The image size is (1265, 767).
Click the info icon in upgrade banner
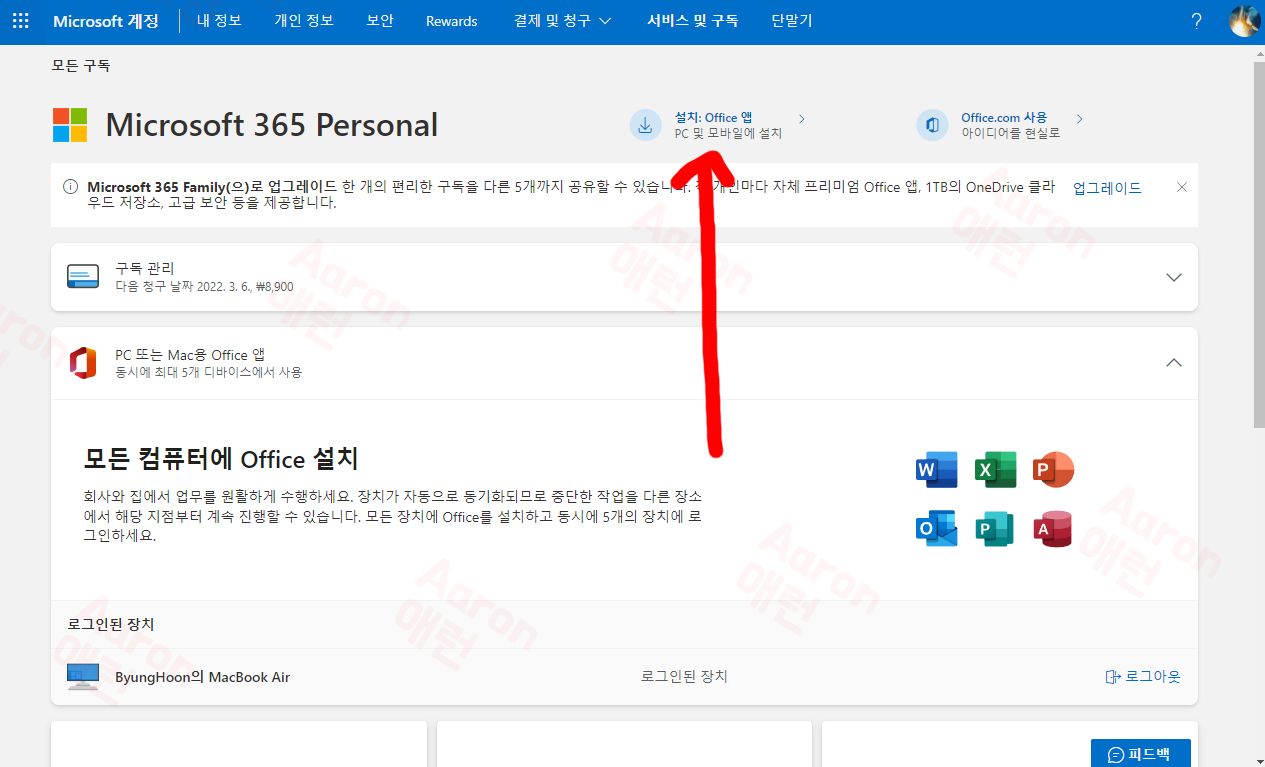point(70,187)
